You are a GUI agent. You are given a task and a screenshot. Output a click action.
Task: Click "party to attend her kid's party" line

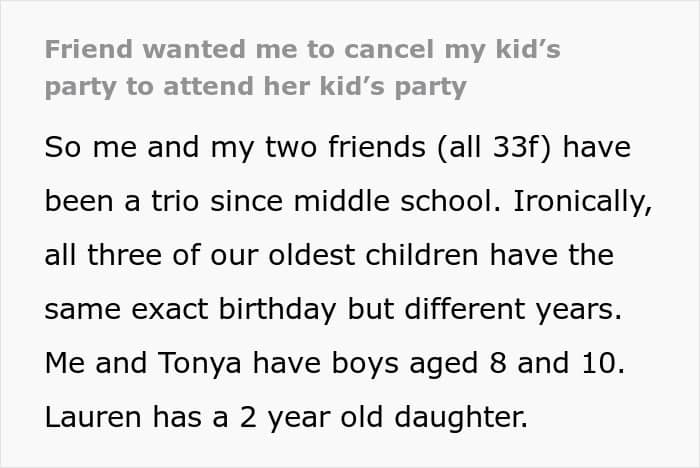tap(255, 87)
